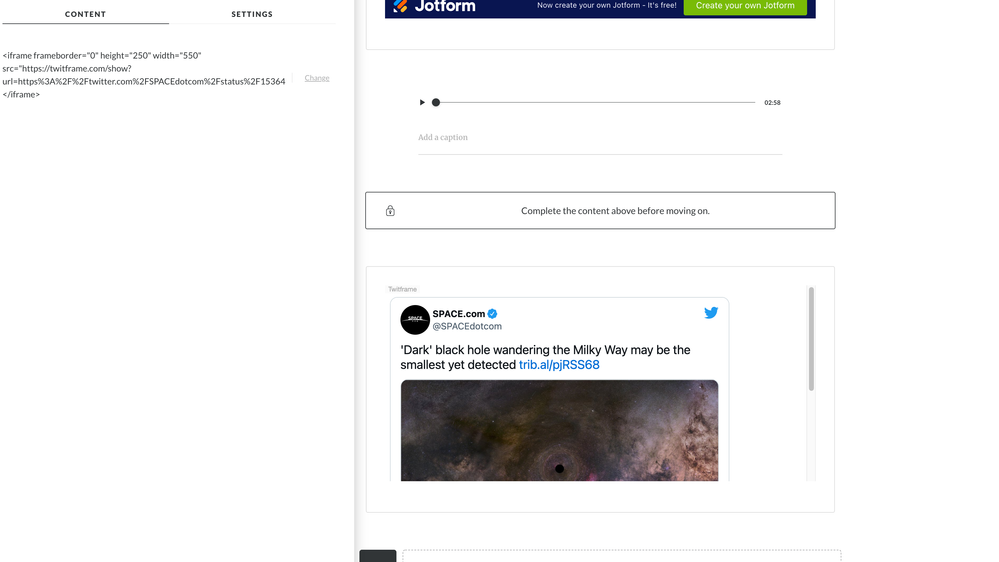
Task: Click the audio duration 02:58
Action: pyautogui.click(x=772, y=103)
